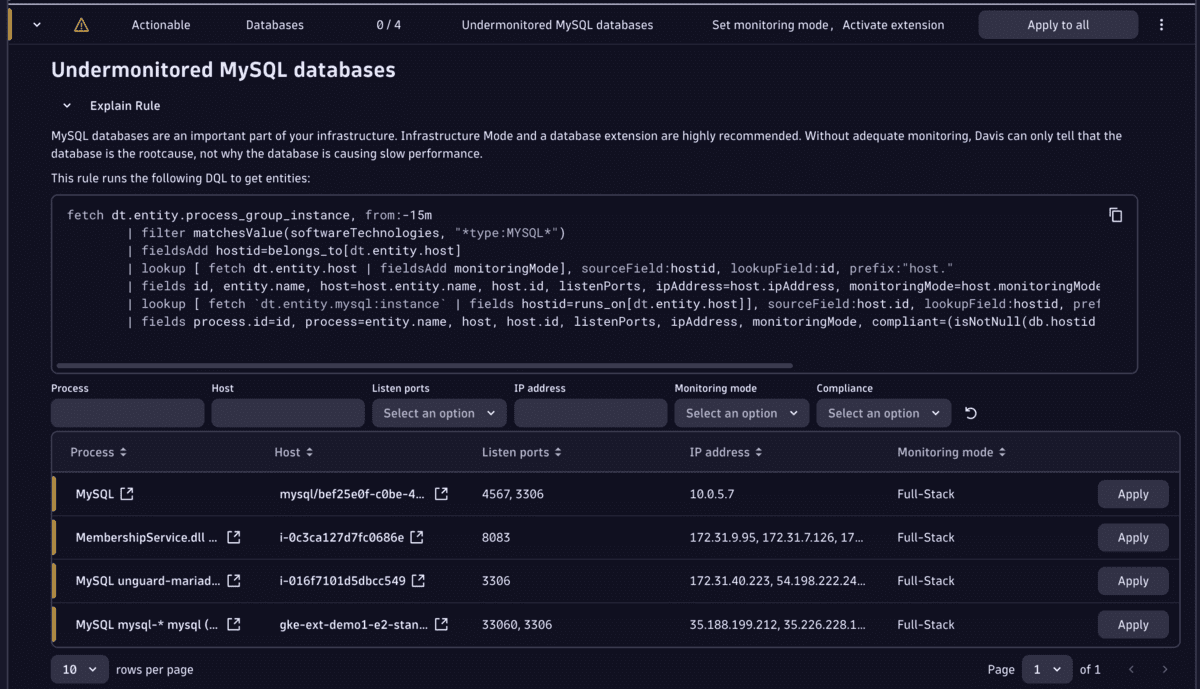
Task: Copy the DQL query to clipboard
Action: (1116, 214)
